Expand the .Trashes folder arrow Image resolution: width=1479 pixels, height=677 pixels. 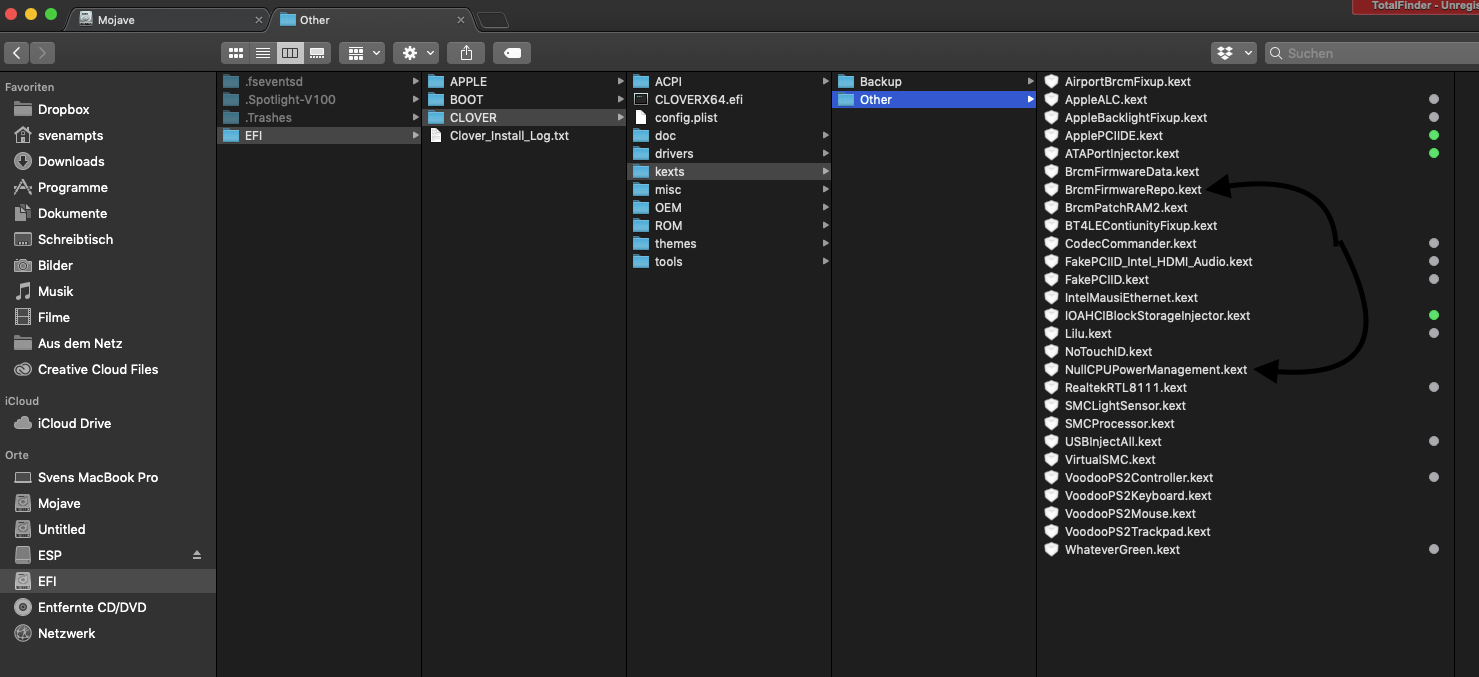point(415,117)
